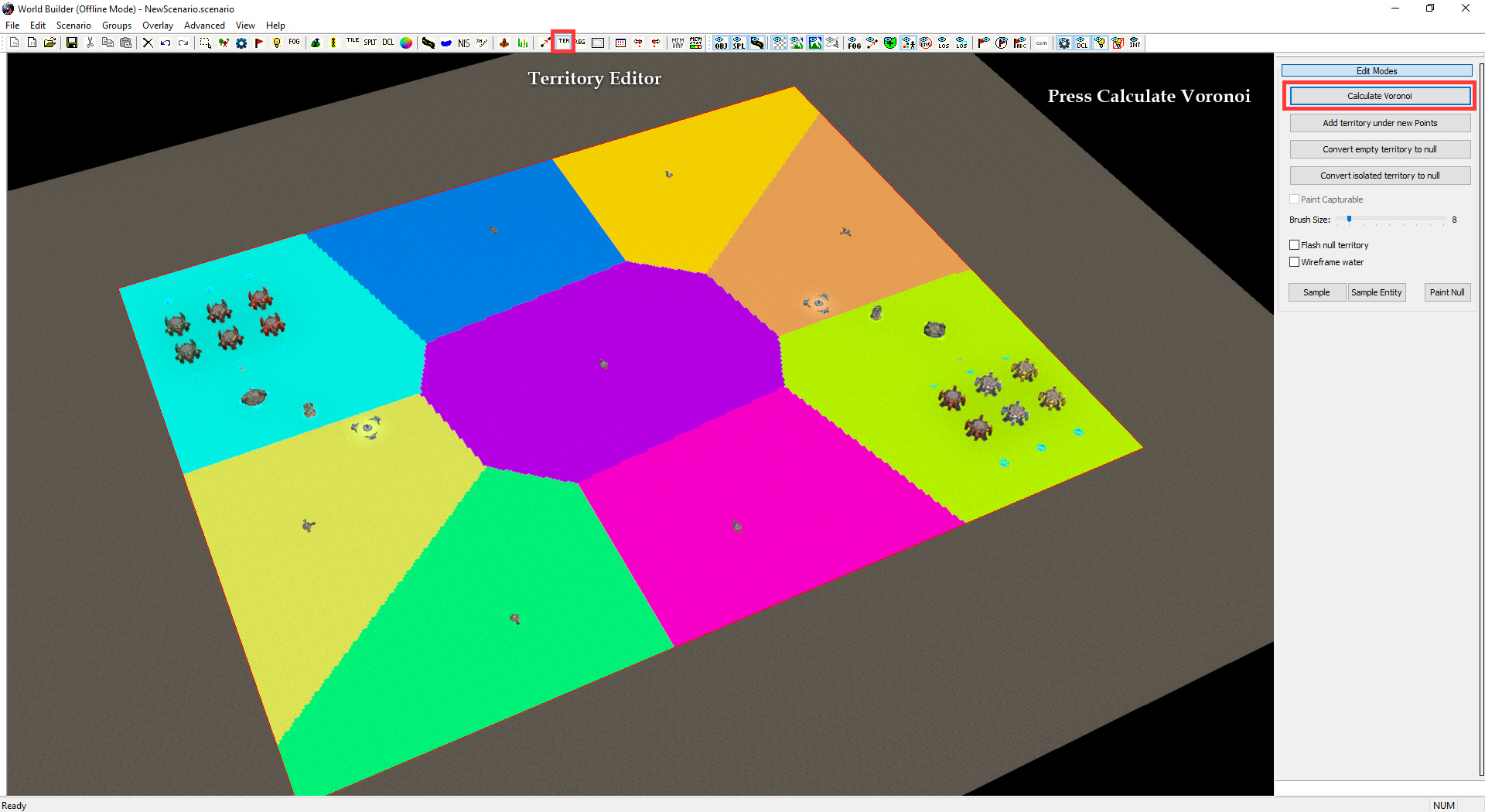
Task: Toggle OBJ visibility eye in toolbar
Action: (721, 43)
